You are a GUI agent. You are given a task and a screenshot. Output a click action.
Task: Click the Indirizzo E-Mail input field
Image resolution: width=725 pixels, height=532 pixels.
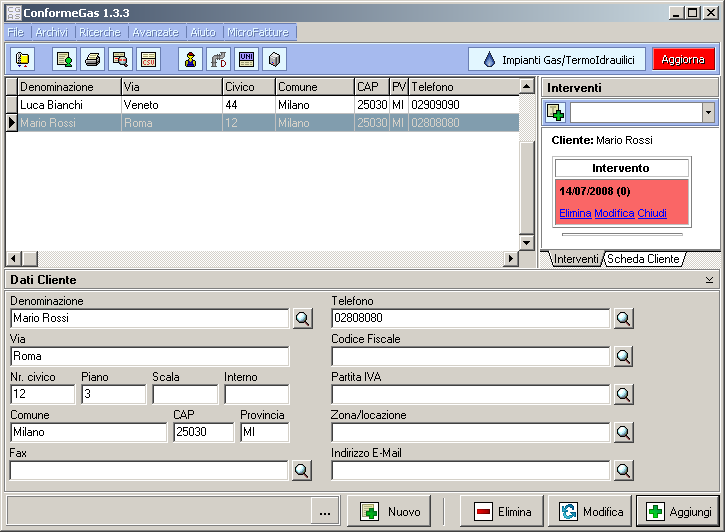tap(471, 471)
